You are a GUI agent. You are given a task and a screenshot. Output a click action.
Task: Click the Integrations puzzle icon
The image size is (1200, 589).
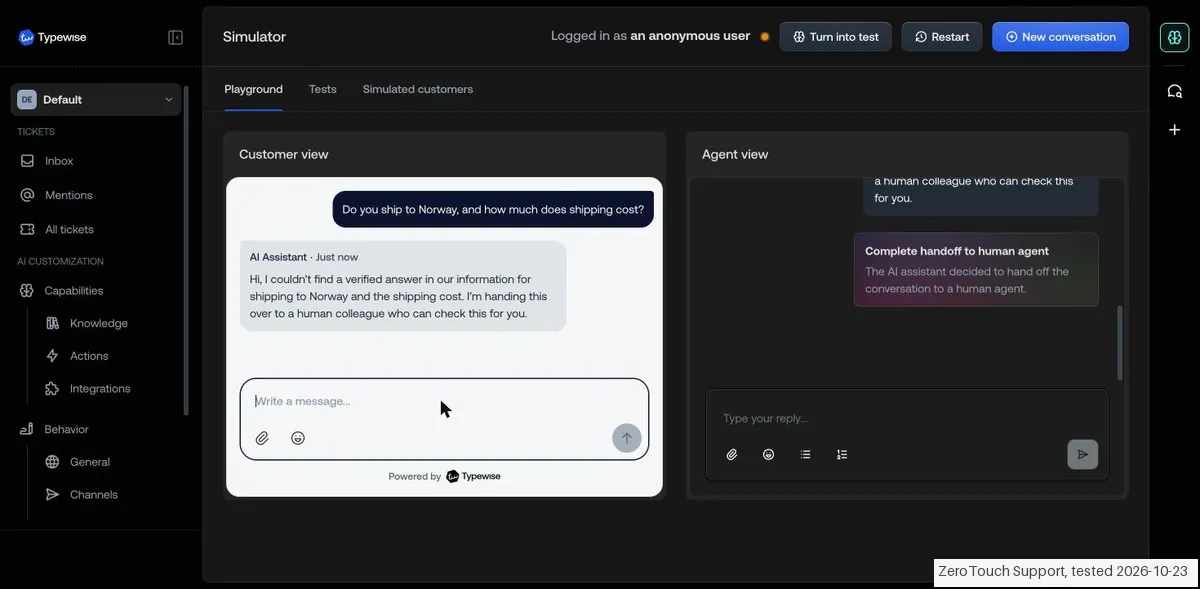point(52,388)
